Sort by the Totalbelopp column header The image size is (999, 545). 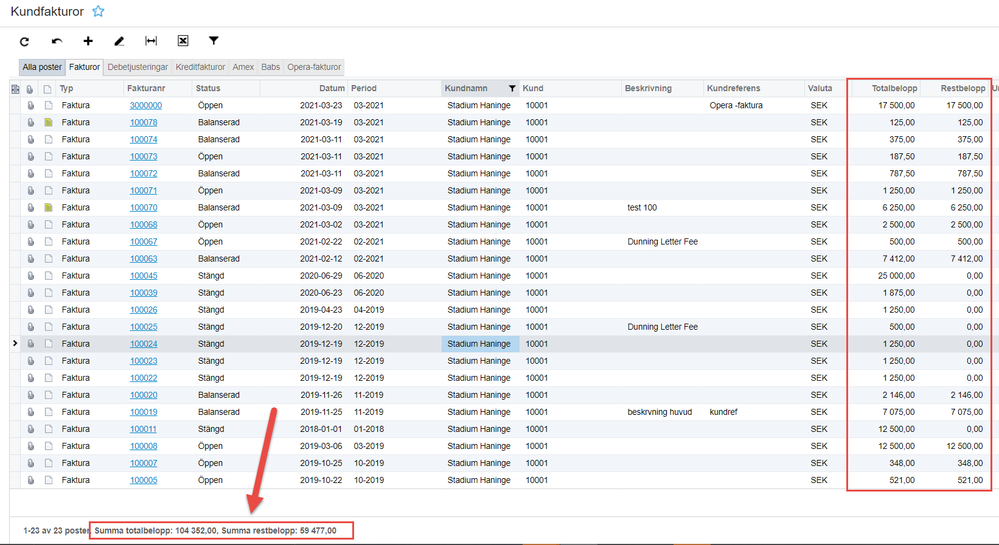click(x=895, y=89)
